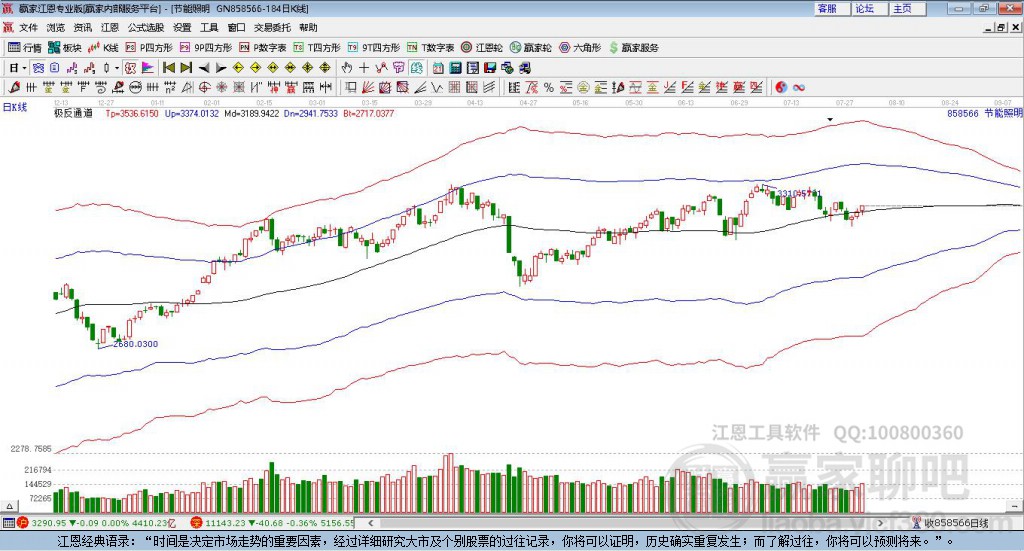1024x551 pixels.
Task: Click the 极反通道 indicator name
Action: (x=73, y=113)
